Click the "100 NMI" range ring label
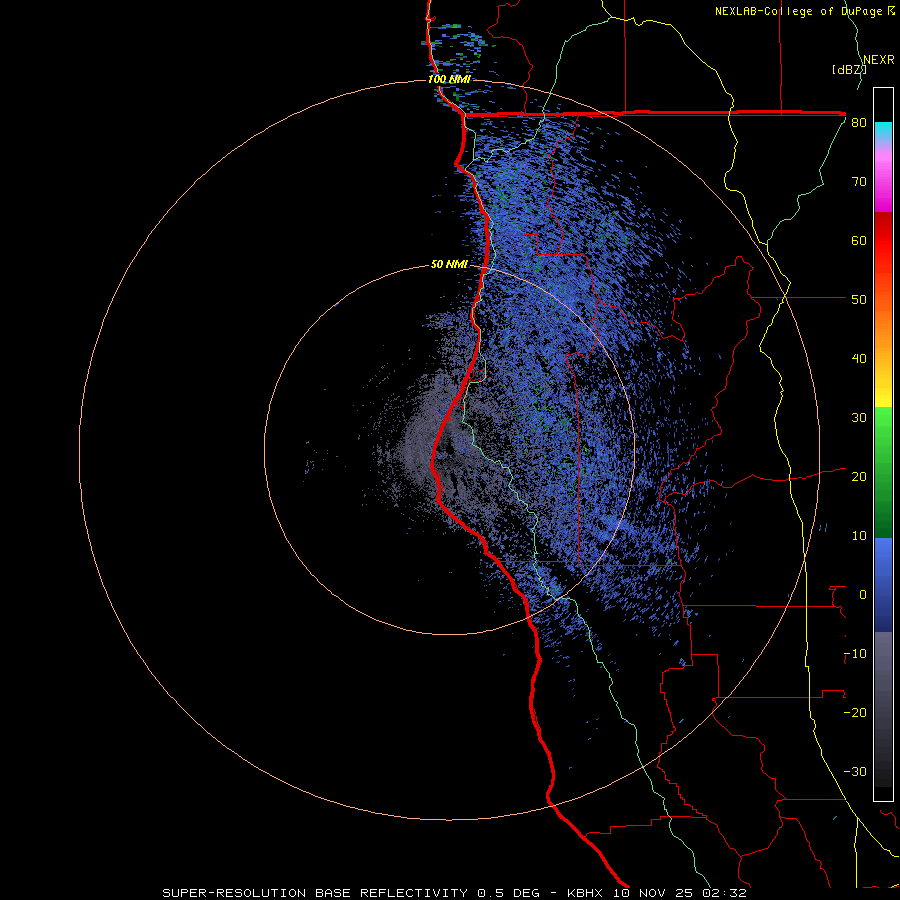This screenshot has height=900, width=900. click(449, 79)
